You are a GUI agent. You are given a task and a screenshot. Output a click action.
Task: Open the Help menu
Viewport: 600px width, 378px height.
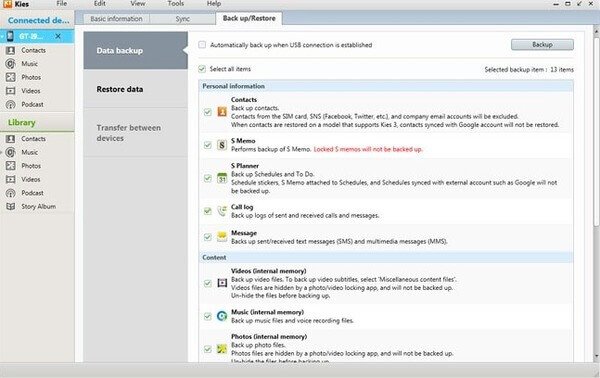click(x=214, y=3)
